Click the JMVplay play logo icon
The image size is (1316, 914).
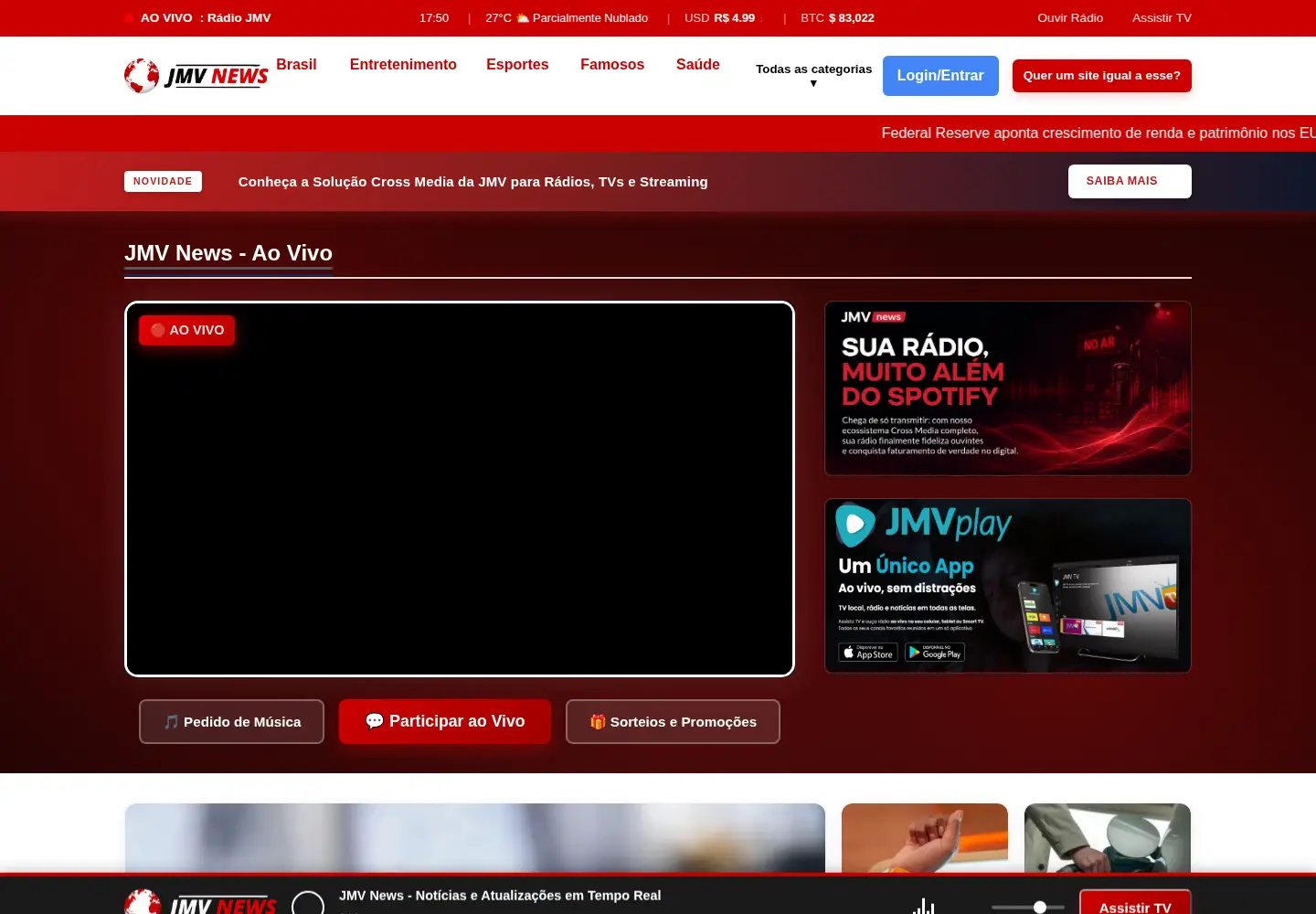pyautogui.click(x=855, y=525)
